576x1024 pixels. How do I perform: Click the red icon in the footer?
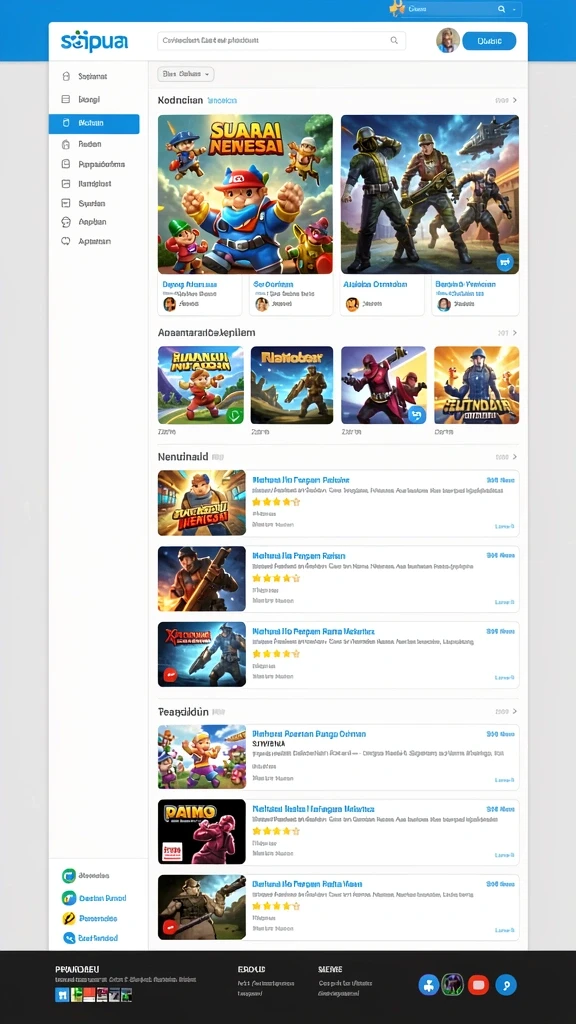(478, 984)
